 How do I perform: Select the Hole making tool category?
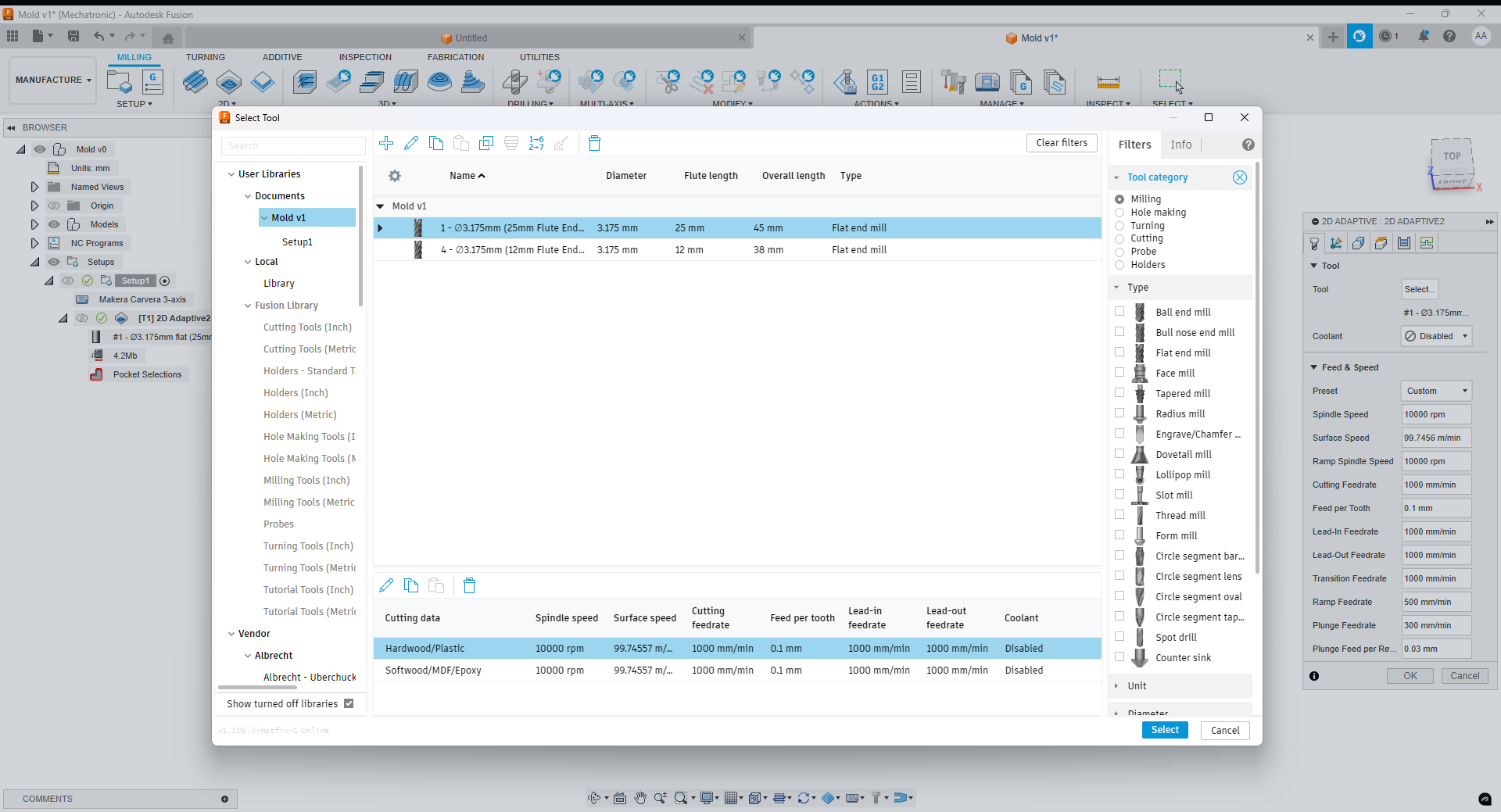pos(1119,213)
